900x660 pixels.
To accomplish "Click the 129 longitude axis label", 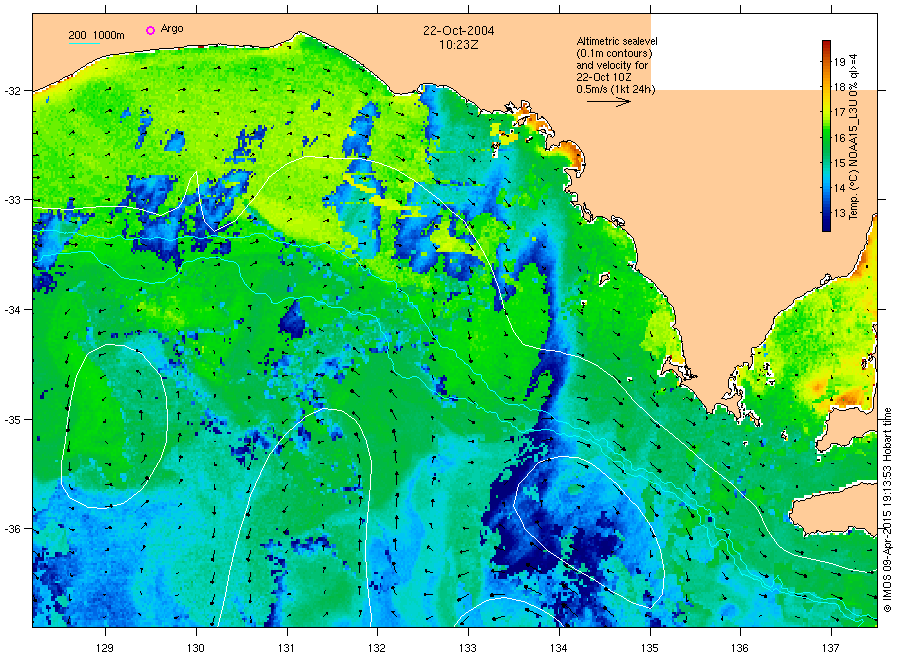I will coord(105,649).
